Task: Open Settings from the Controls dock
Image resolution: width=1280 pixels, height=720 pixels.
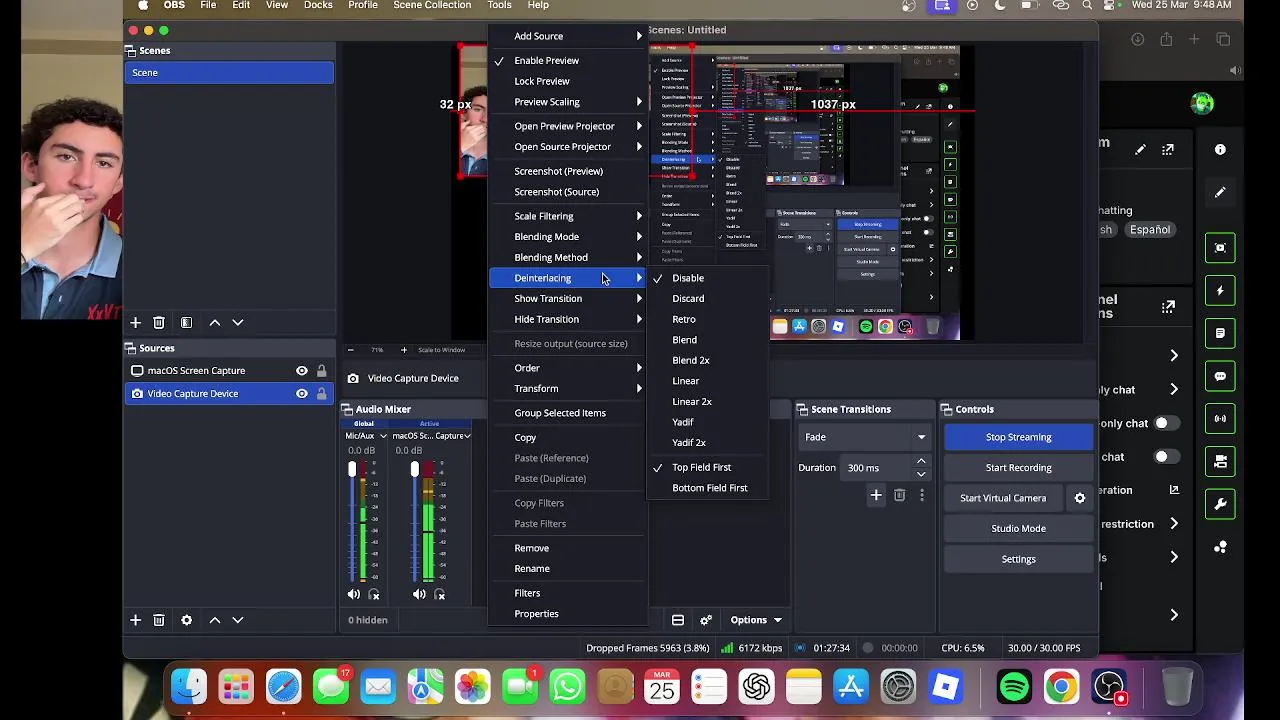Action: [x=1018, y=559]
